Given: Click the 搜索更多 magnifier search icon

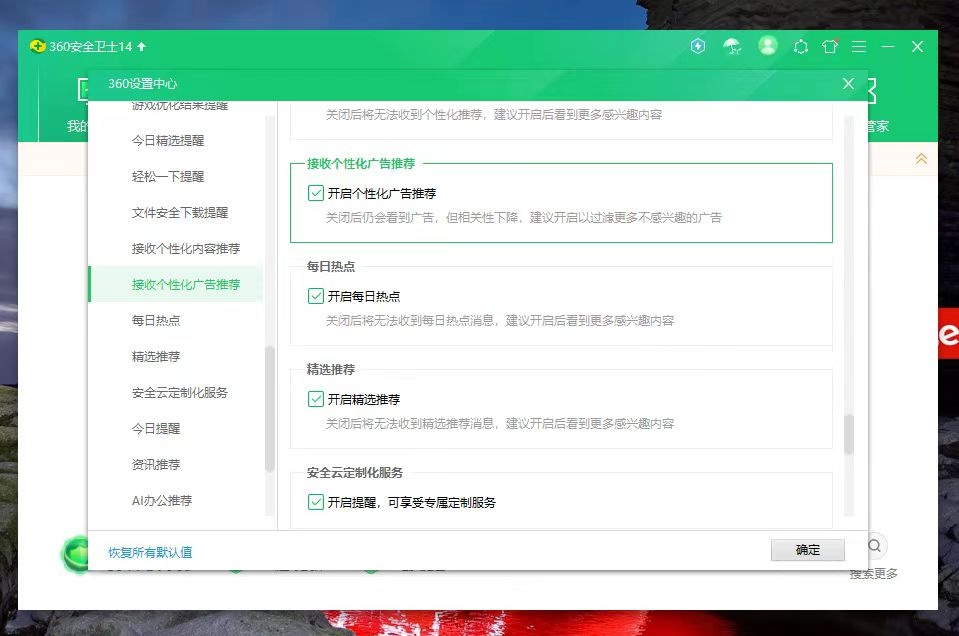Looking at the screenshot, I should pyautogui.click(x=874, y=547).
